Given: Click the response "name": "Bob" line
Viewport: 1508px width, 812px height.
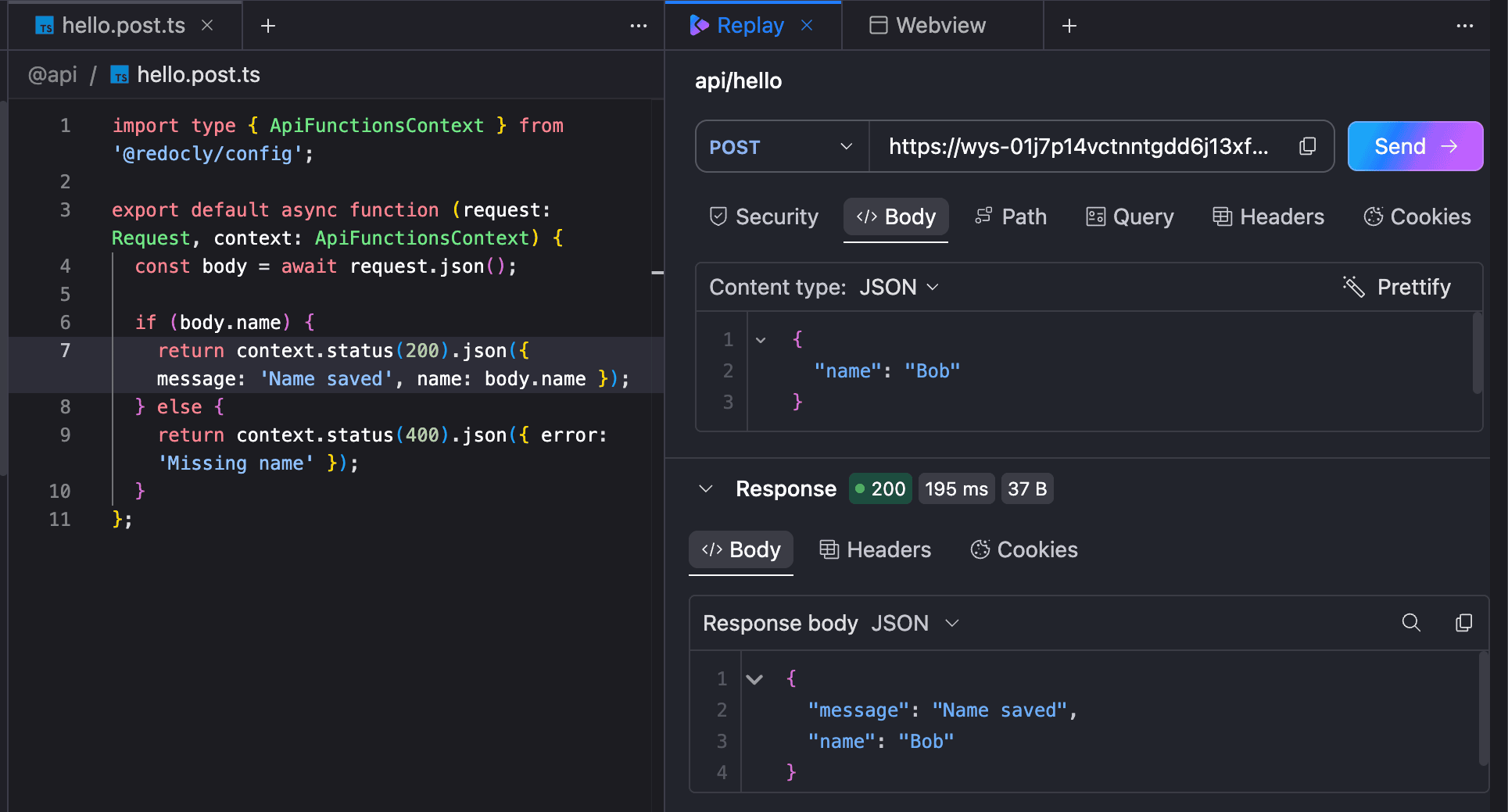Looking at the screenshot, I should (x=880, y=742).
